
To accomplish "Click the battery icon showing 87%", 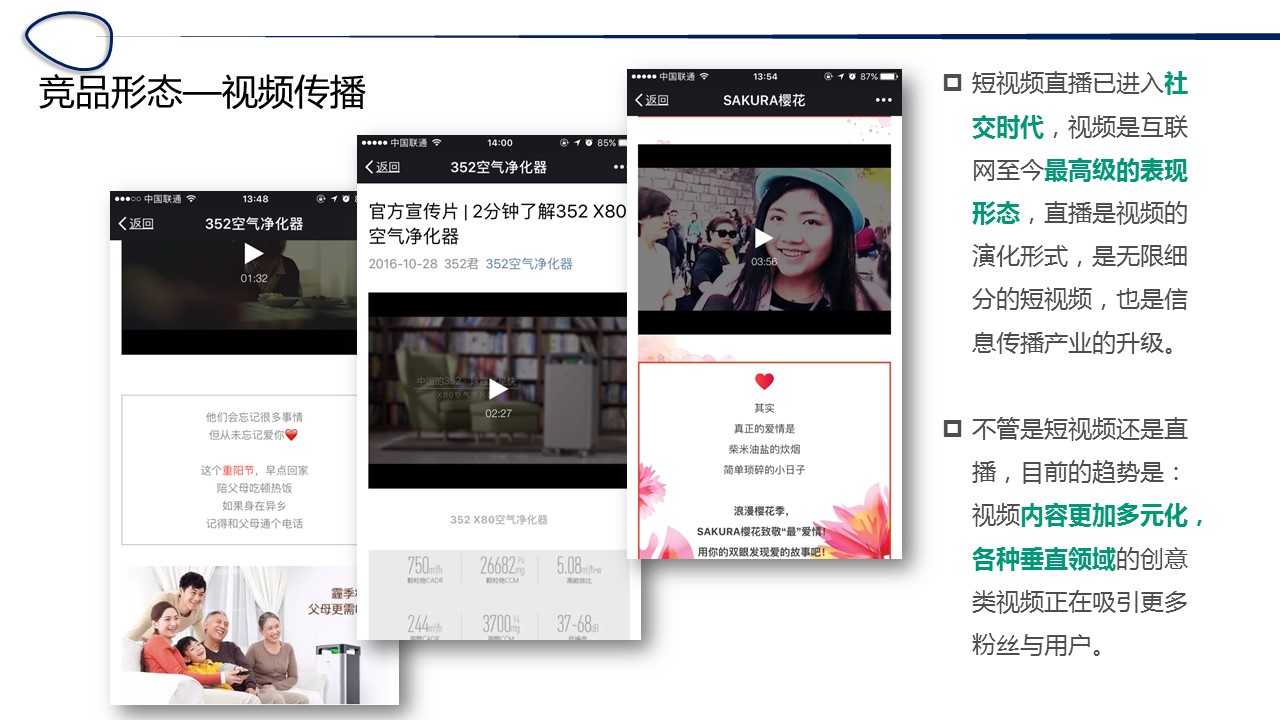I will (x=888, y=76).
